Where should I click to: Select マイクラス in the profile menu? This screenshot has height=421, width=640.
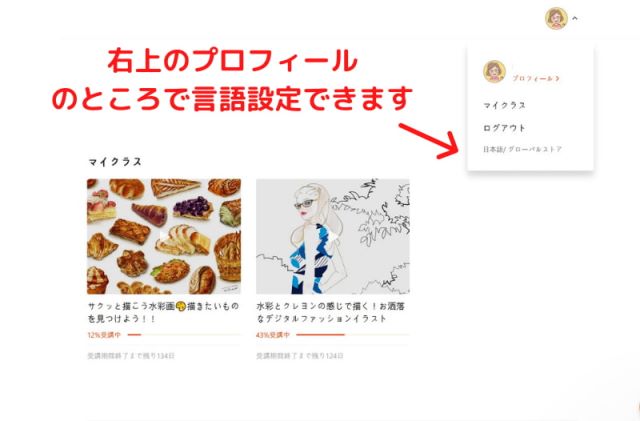[x=504, y=105]
